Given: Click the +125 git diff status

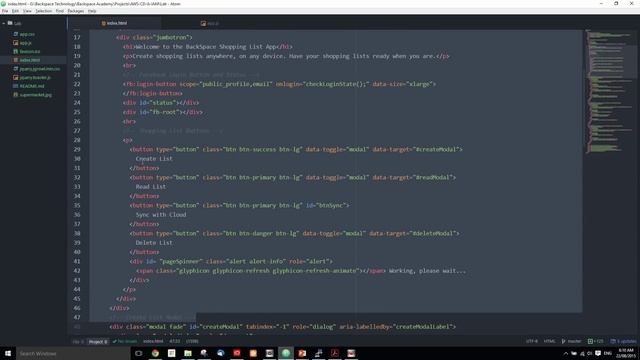Looking at the screenshot, I should (x=596, y=341).
